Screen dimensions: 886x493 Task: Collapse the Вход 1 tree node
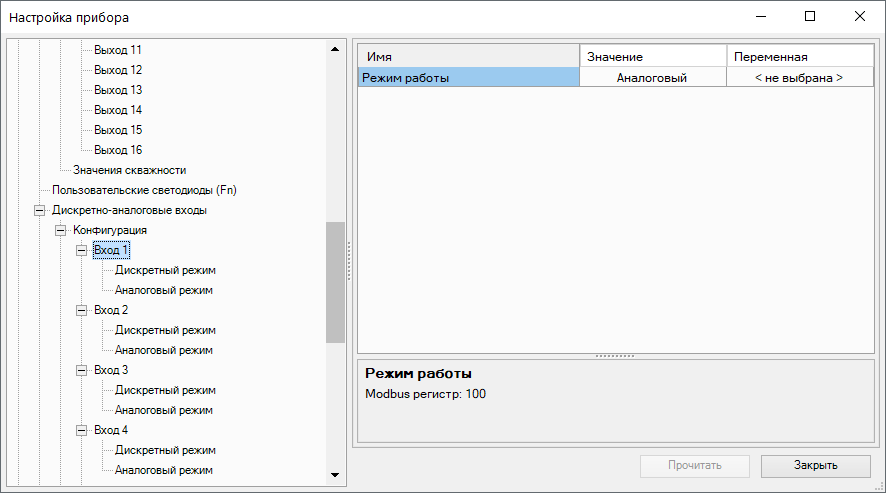coord(82,250)
